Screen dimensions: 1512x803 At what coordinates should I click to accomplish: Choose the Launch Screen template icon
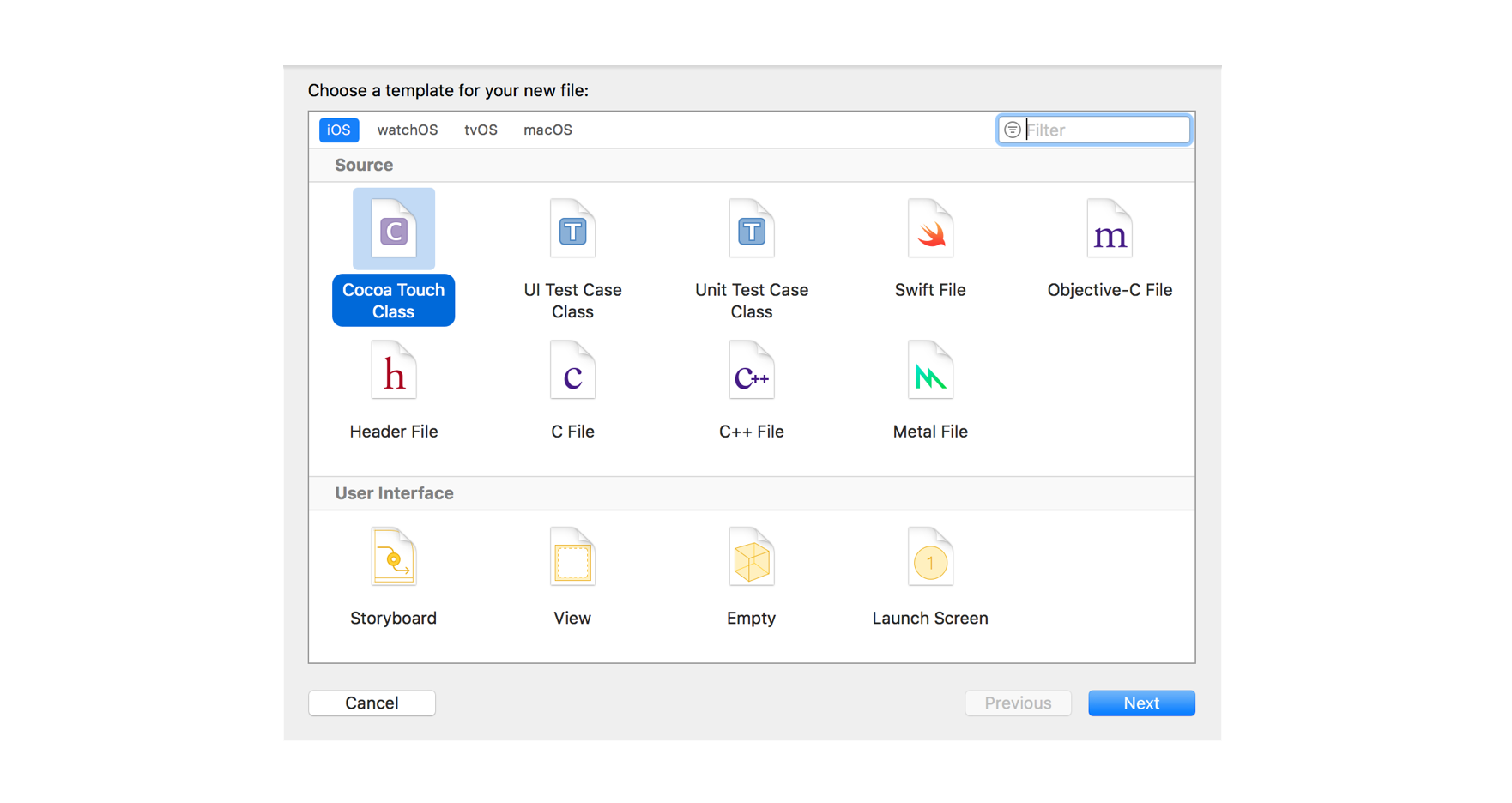(930, 557)
